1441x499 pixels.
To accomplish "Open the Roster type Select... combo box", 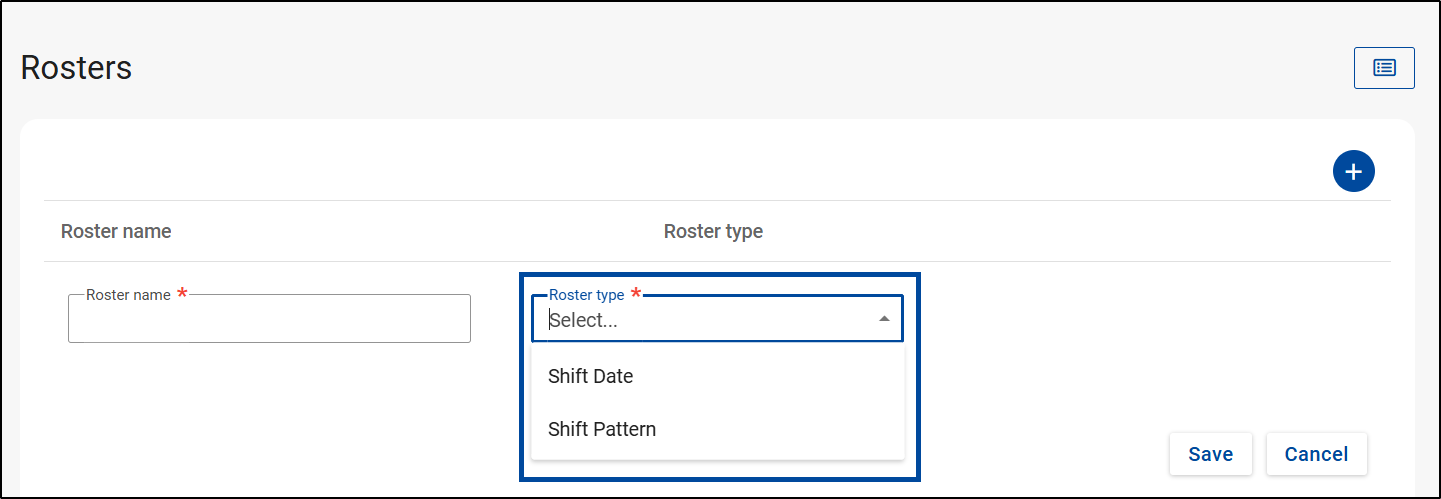I will click(x=717, y=319).
